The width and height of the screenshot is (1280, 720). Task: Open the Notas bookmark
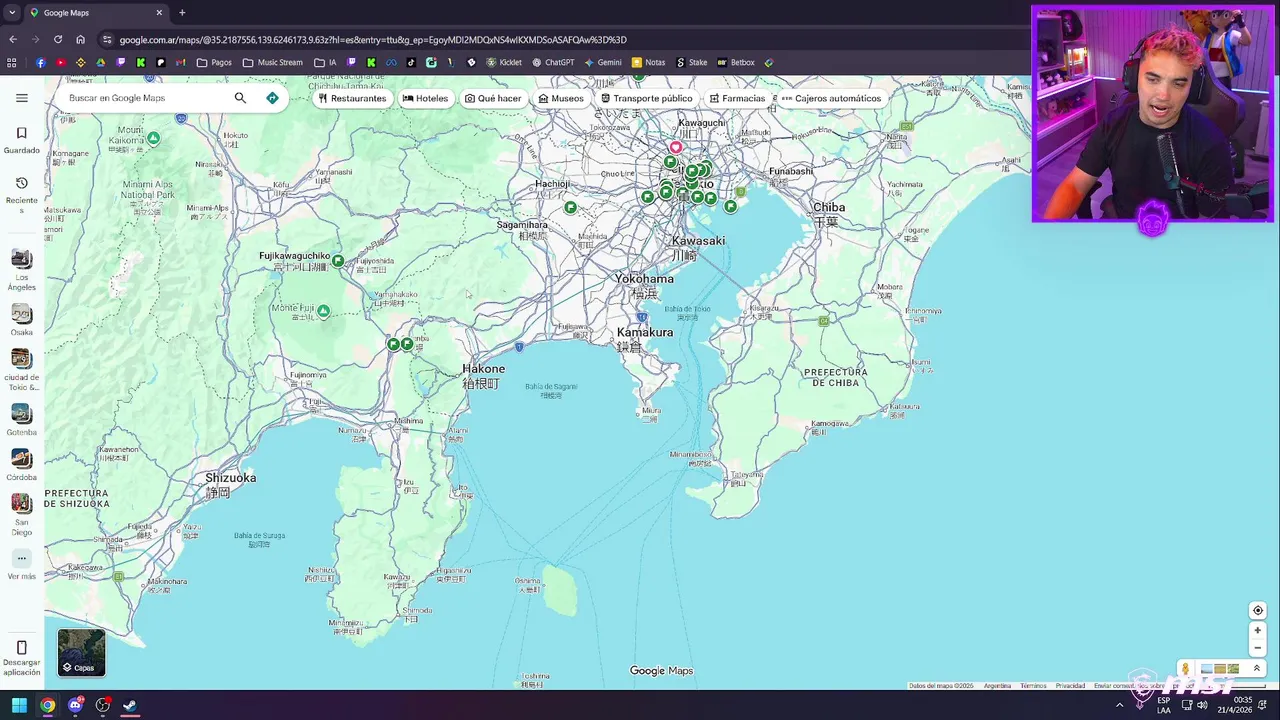[648, 62]
